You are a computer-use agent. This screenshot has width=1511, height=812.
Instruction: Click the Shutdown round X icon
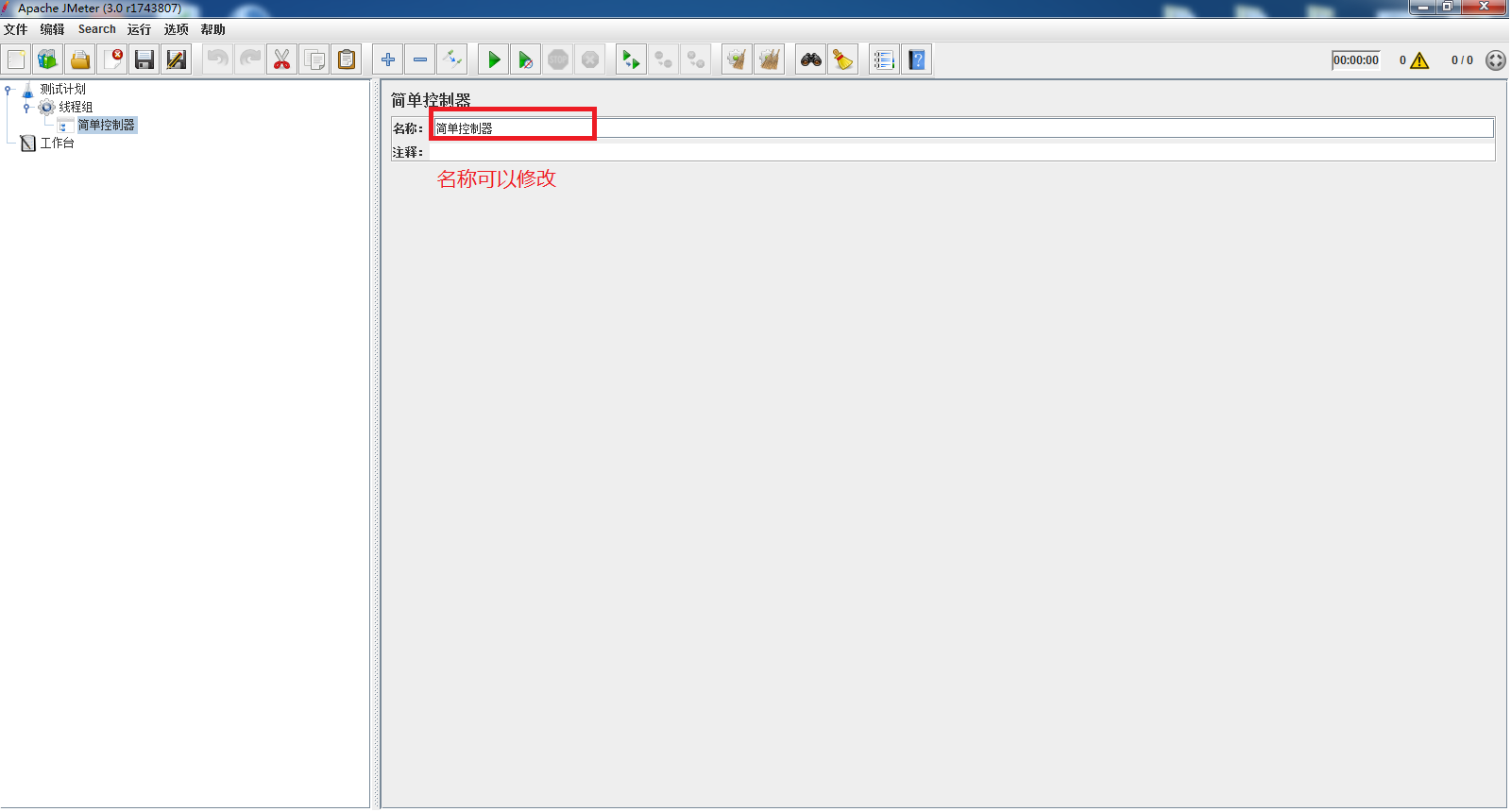(590, 59)
